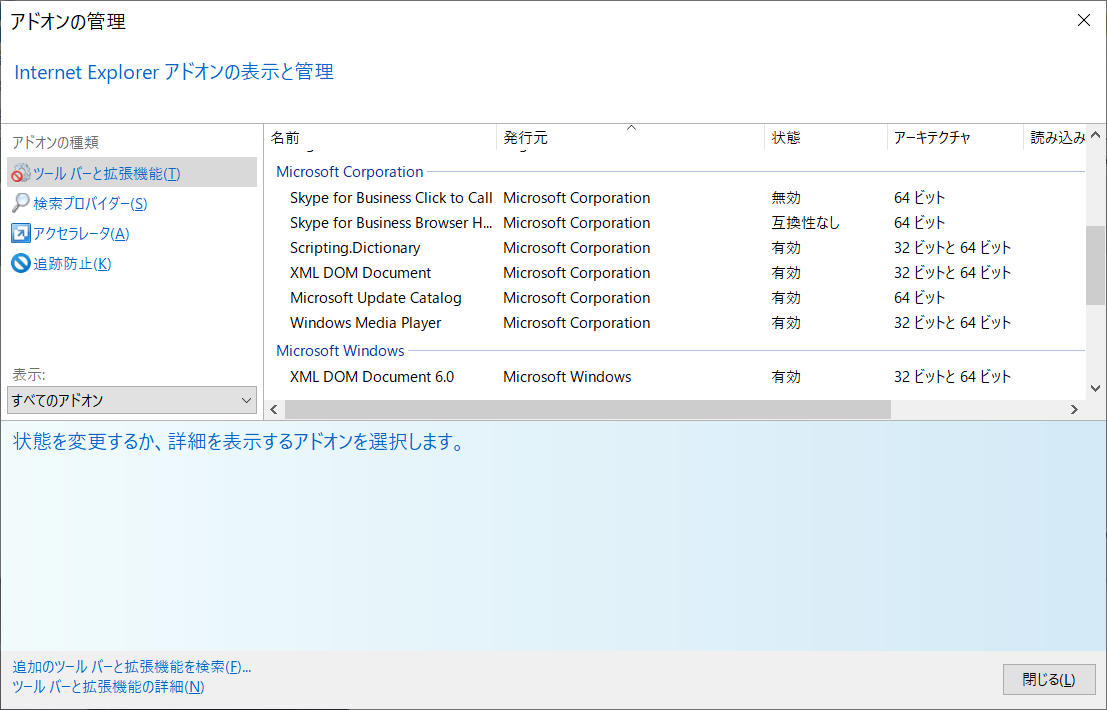1107x710 pixels.
Task: Select Skype for Business Click to Call
Action: (391, 198)
